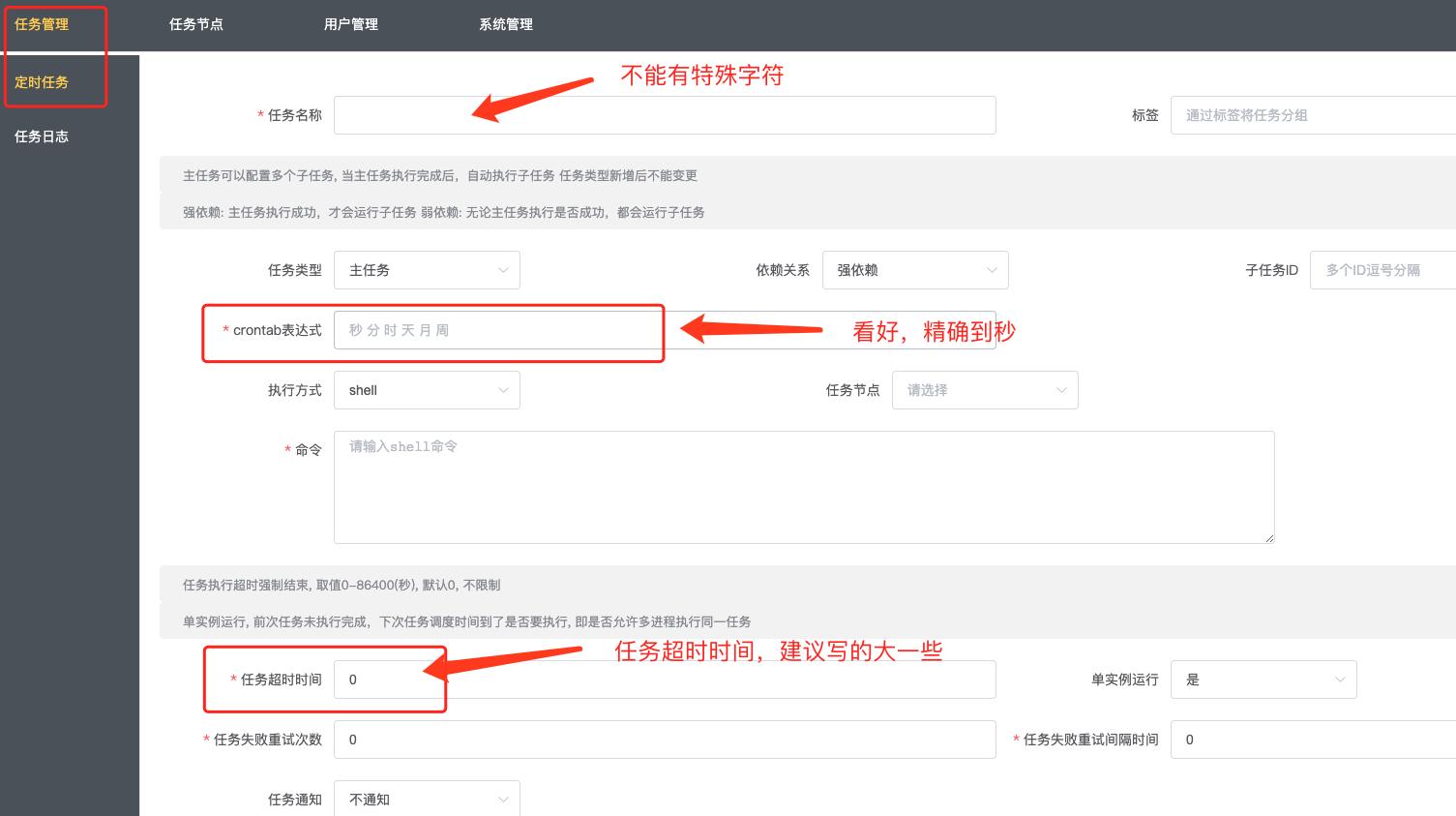The image size is (1456, 816).
Task: Open the 用户管理 menu
Action: point(350,24)
